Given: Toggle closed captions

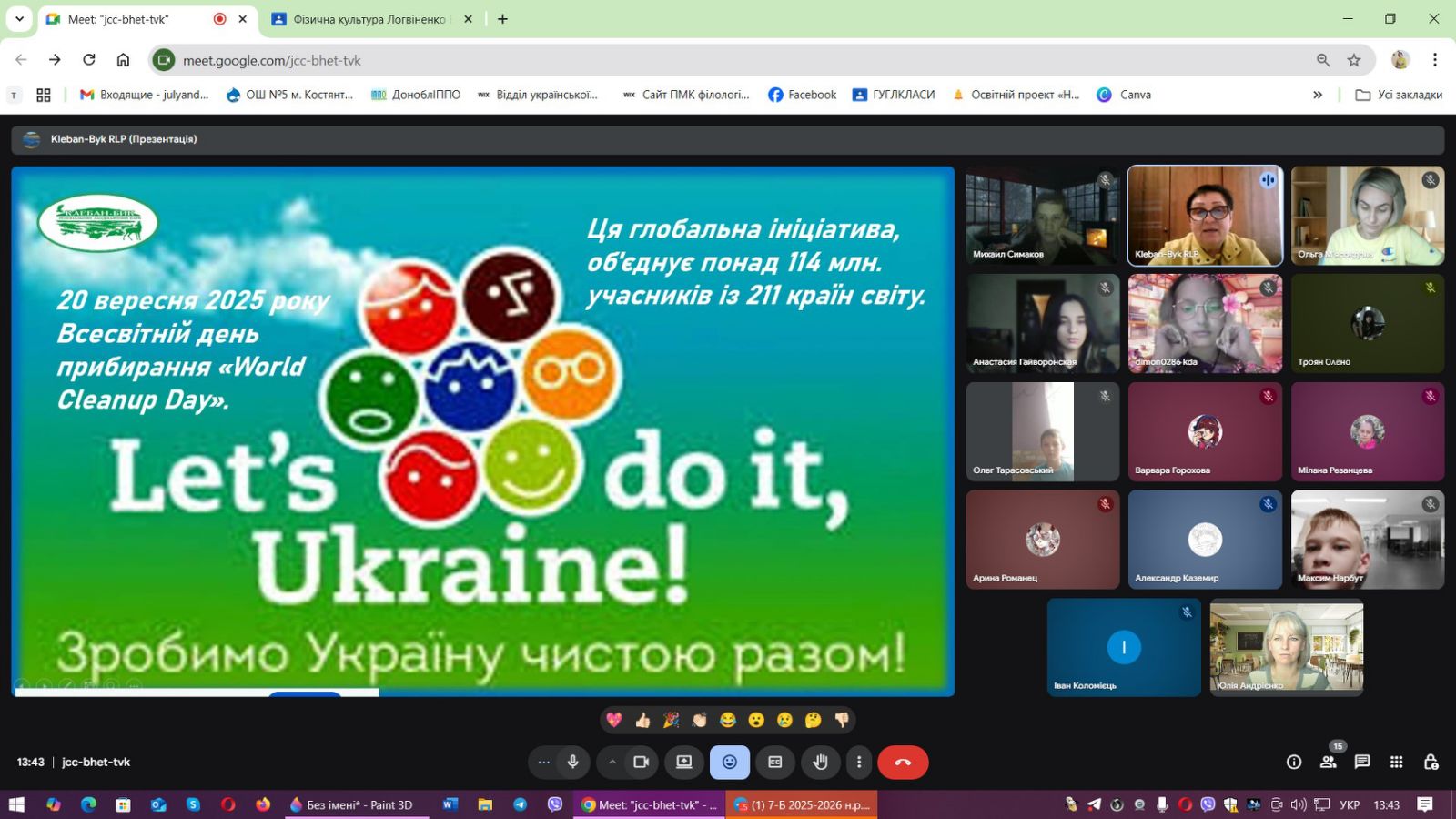Looking at the screenshot, I should tap(775, 763).
